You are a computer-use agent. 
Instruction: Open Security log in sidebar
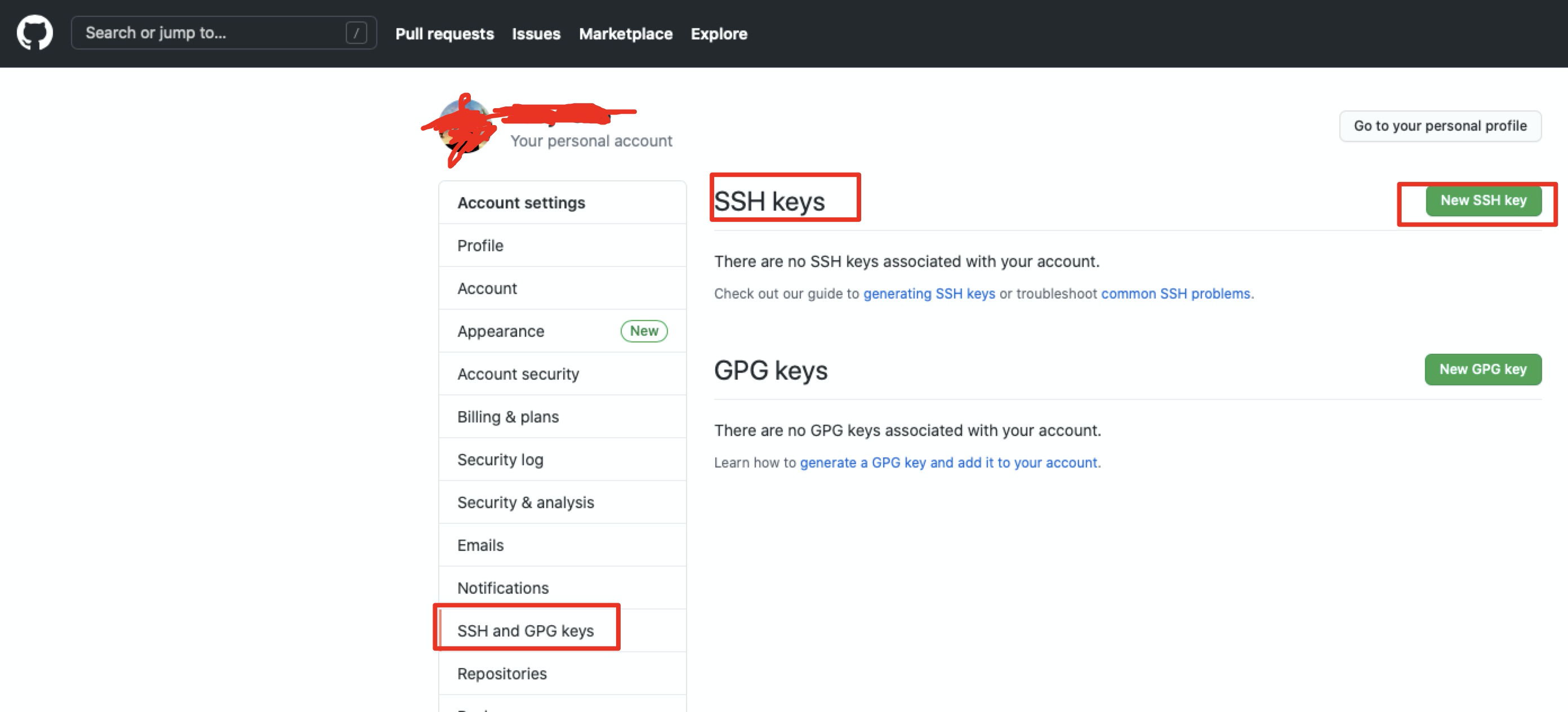point(563,460)
